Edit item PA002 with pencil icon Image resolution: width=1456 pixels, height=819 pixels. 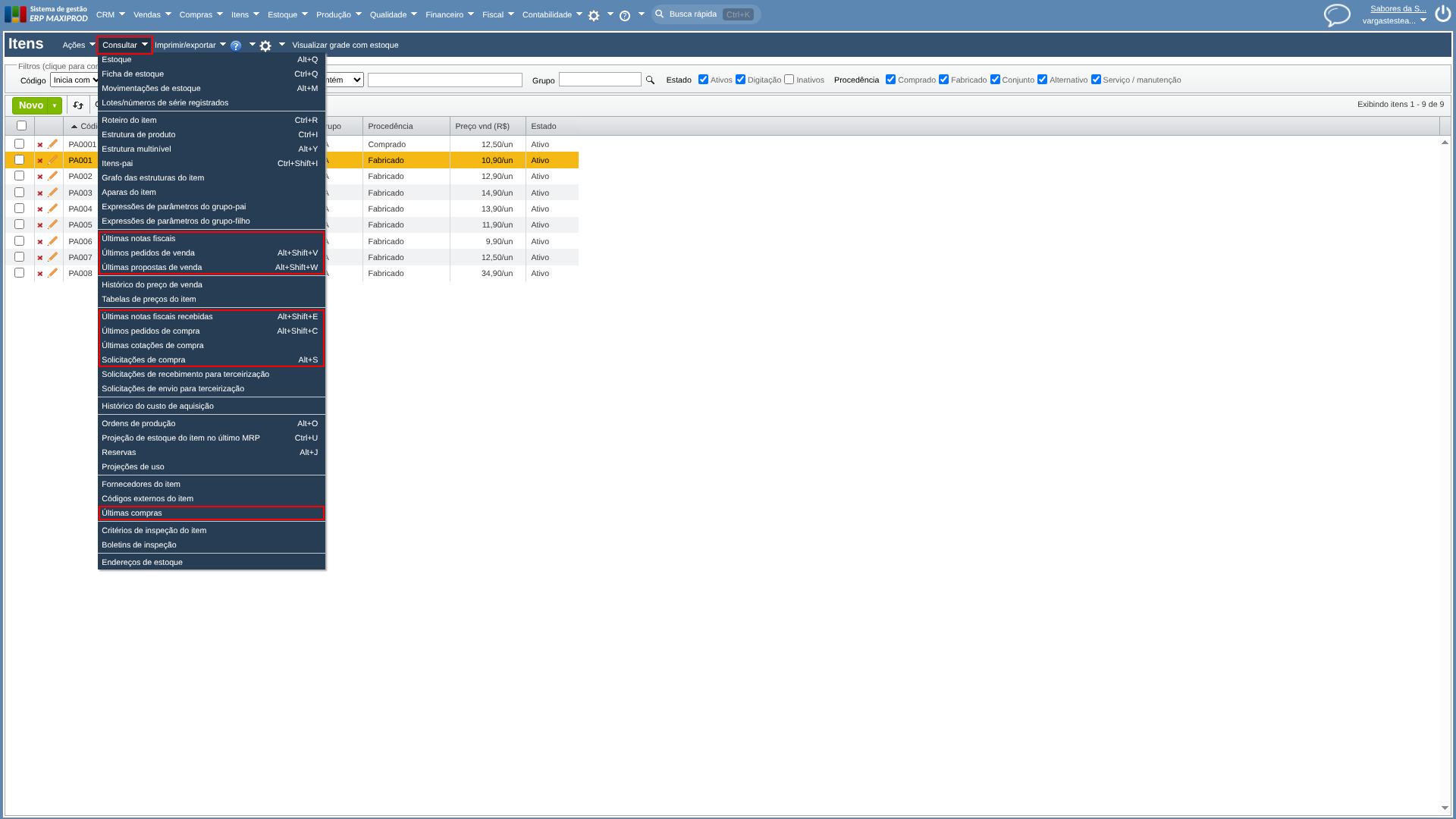pyautogui.click(x=53, y=176)
